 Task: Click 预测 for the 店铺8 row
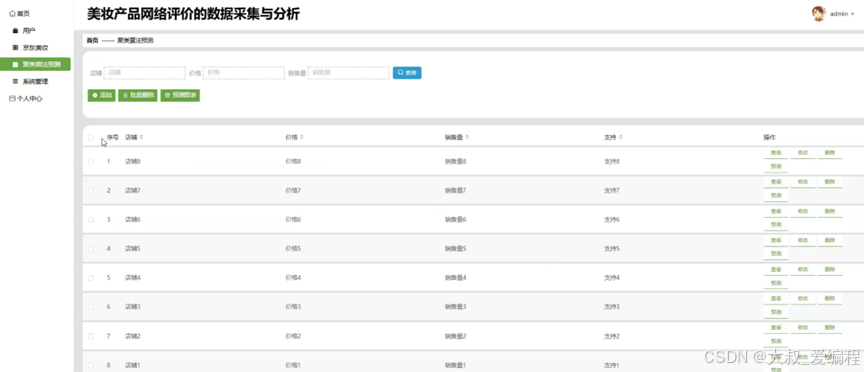tap(776, 167)
